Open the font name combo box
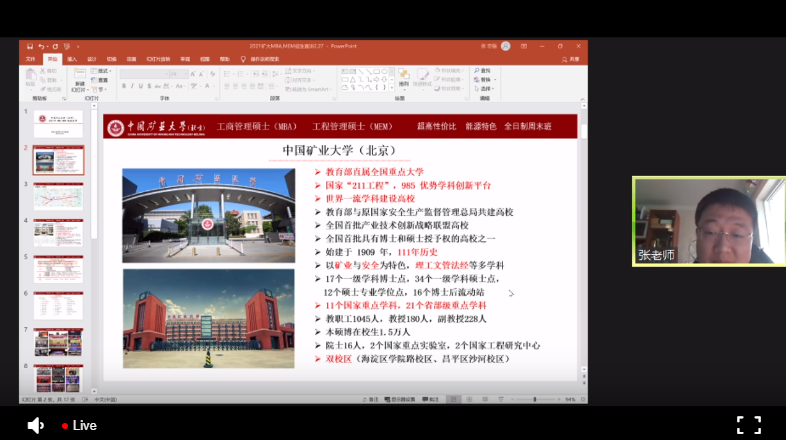Viewport: 786px width, 440px height. [x=144, y=74]
